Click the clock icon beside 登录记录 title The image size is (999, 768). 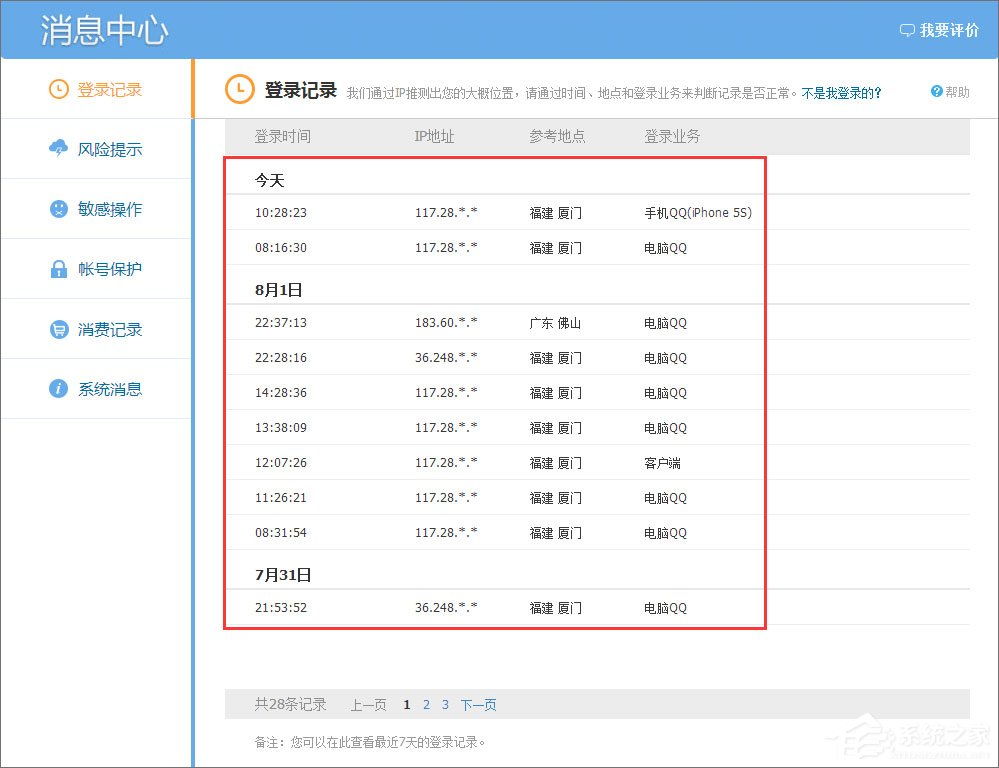tap(238, 89)
